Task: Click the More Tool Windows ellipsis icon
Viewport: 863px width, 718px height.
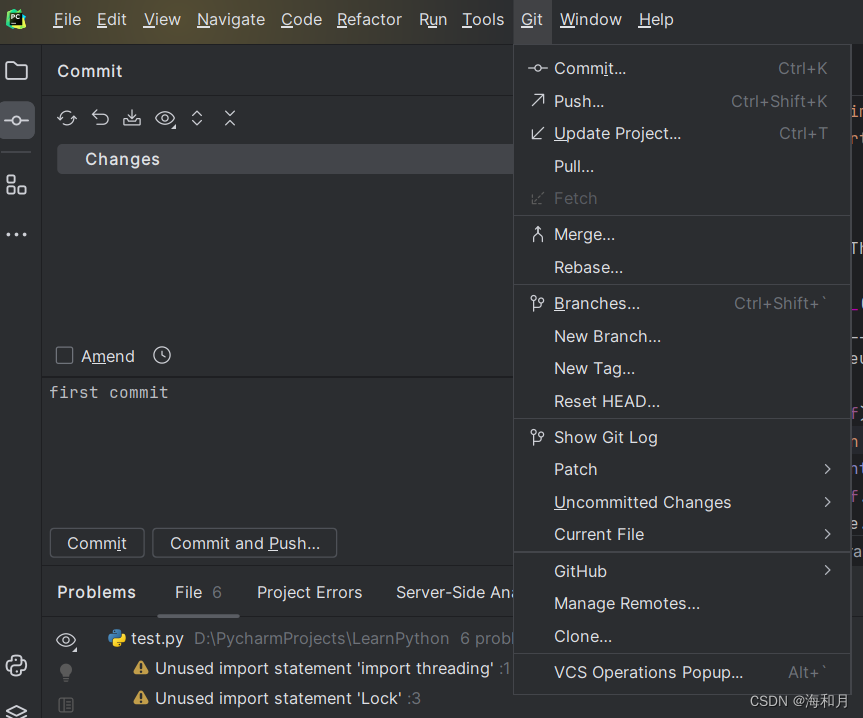Action: (x=16, y=234)
